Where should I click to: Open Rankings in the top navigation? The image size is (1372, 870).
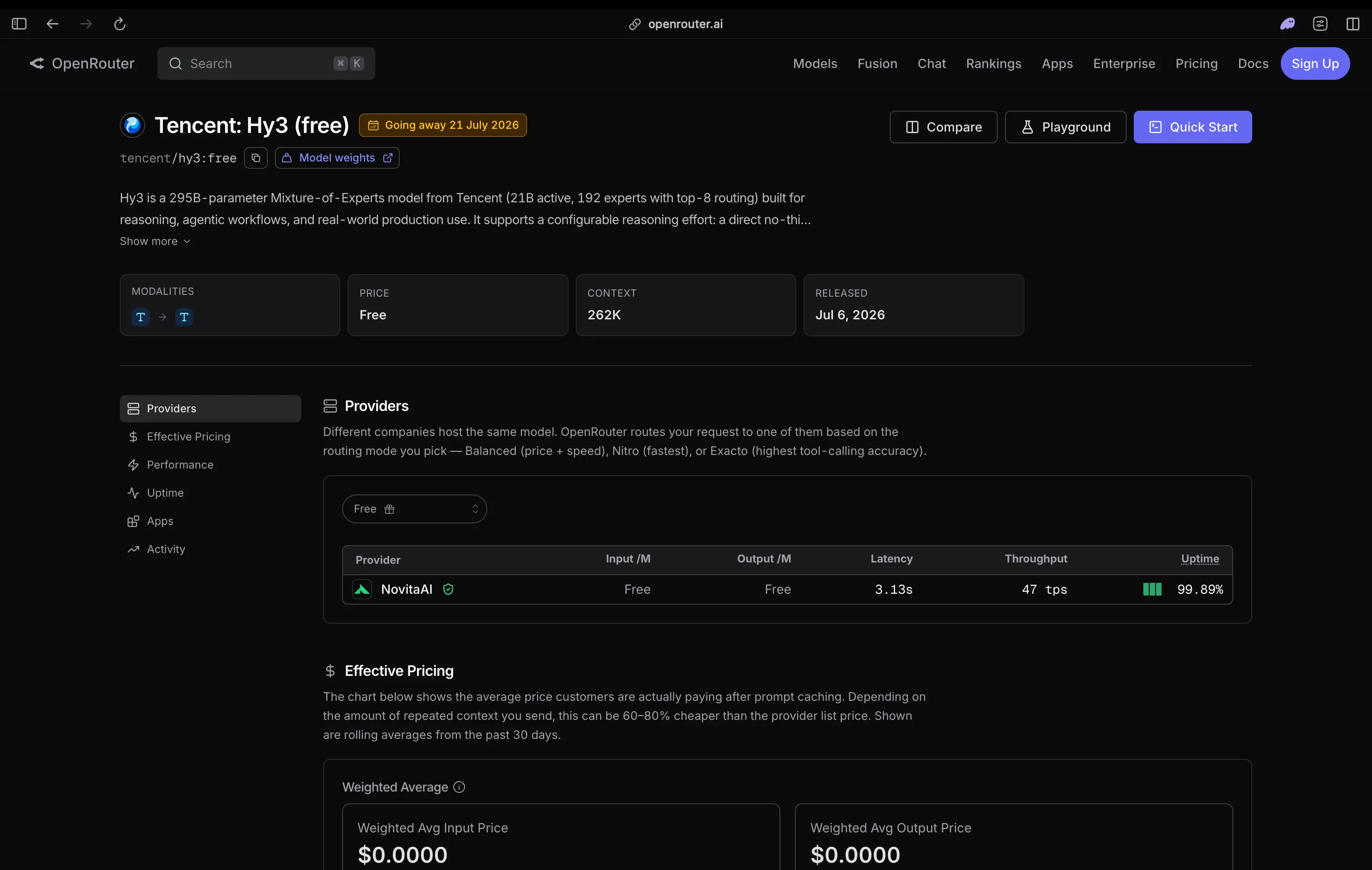click(993, 63)
